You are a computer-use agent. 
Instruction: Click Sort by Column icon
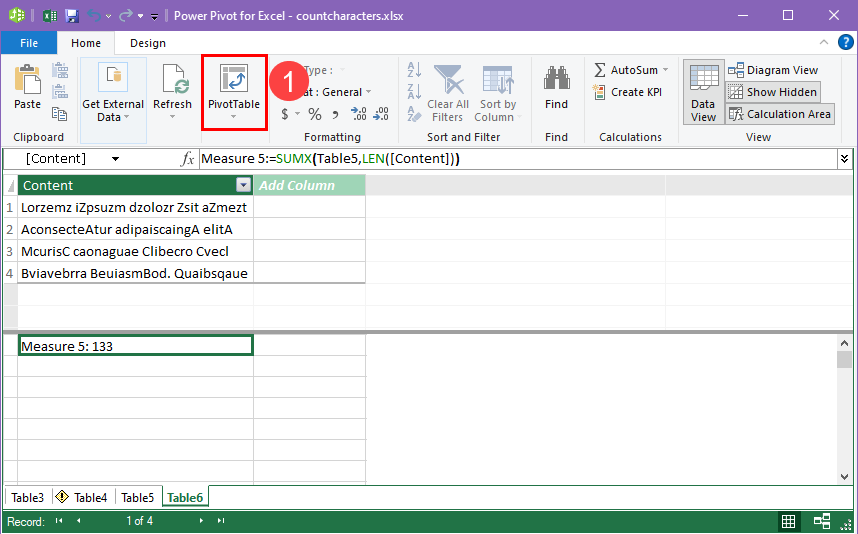[498, 80]
